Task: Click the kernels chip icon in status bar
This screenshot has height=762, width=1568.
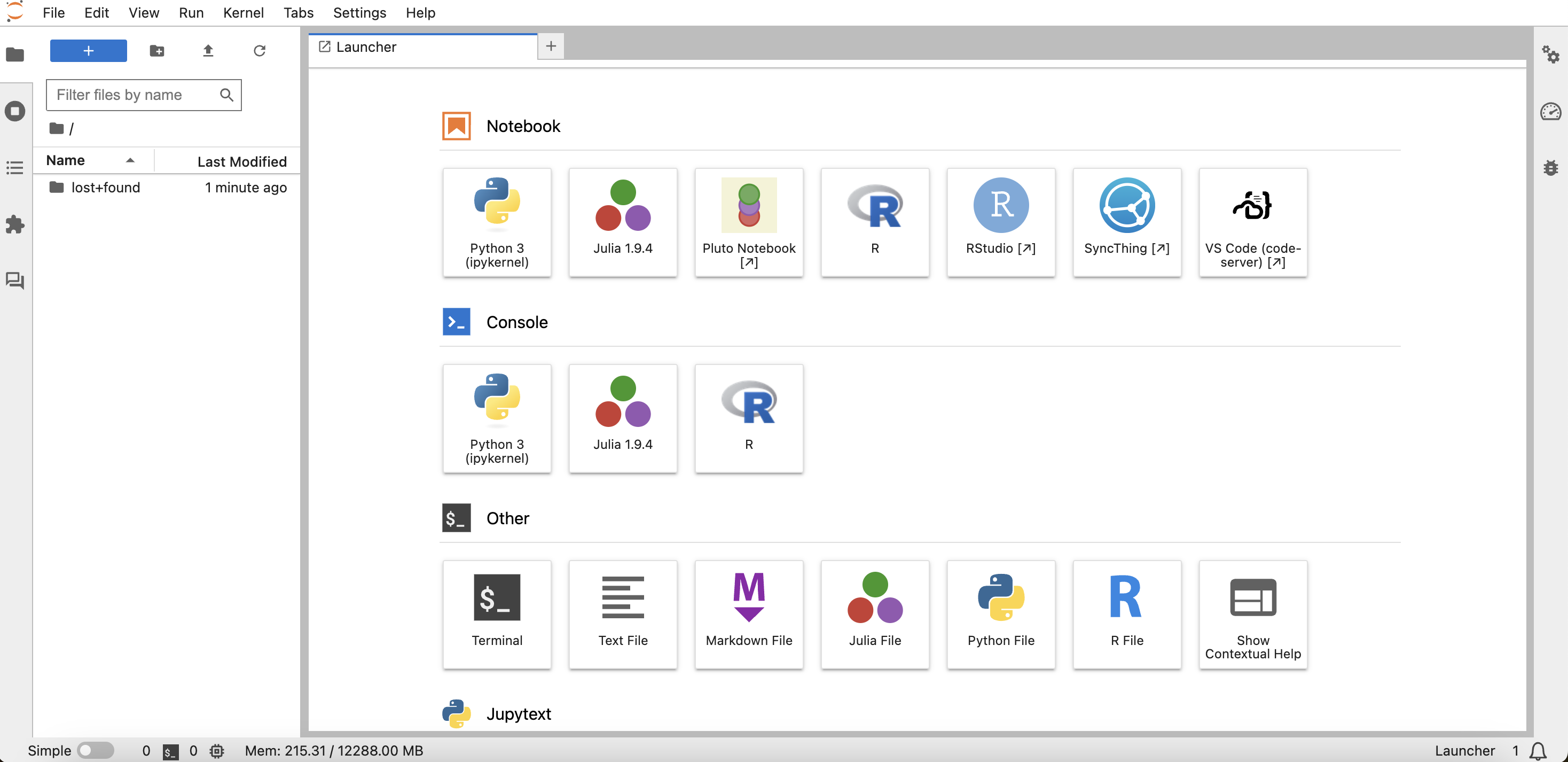Action: 217,751
